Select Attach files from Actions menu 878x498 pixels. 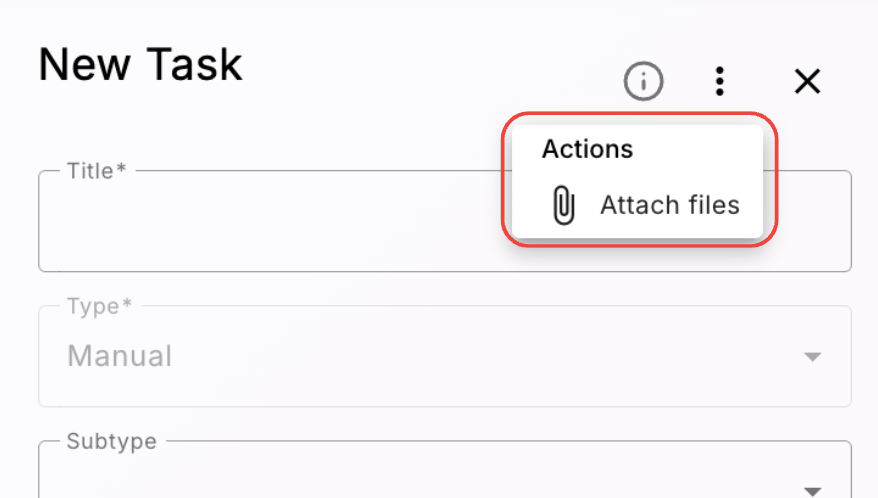coord(637,205)
